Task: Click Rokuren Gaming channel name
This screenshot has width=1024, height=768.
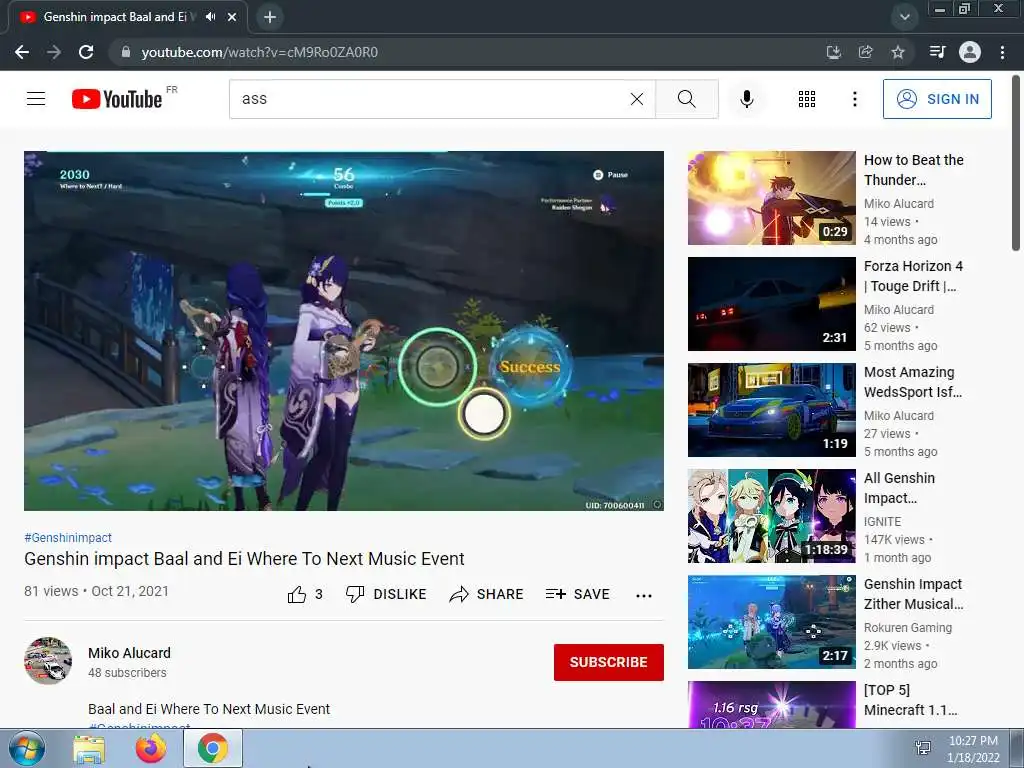Action: click(x=908, y=628)
